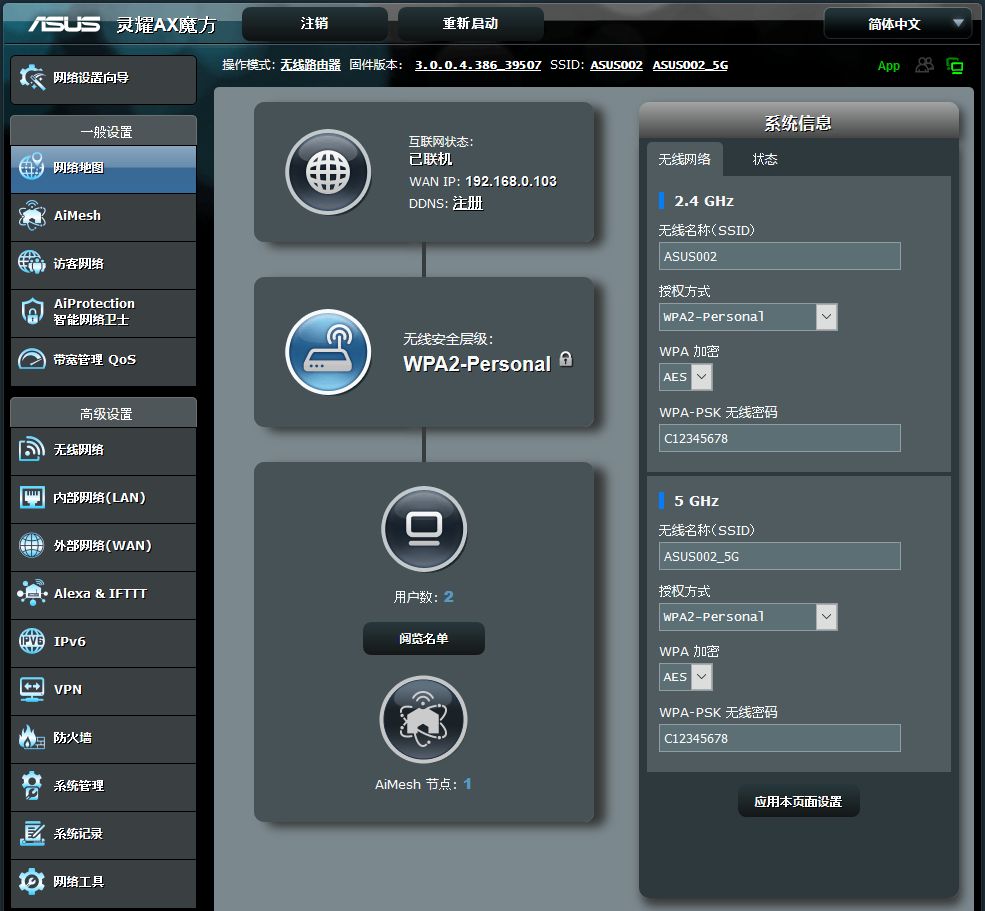Open VPN sidebar icon

coord(31,689)
